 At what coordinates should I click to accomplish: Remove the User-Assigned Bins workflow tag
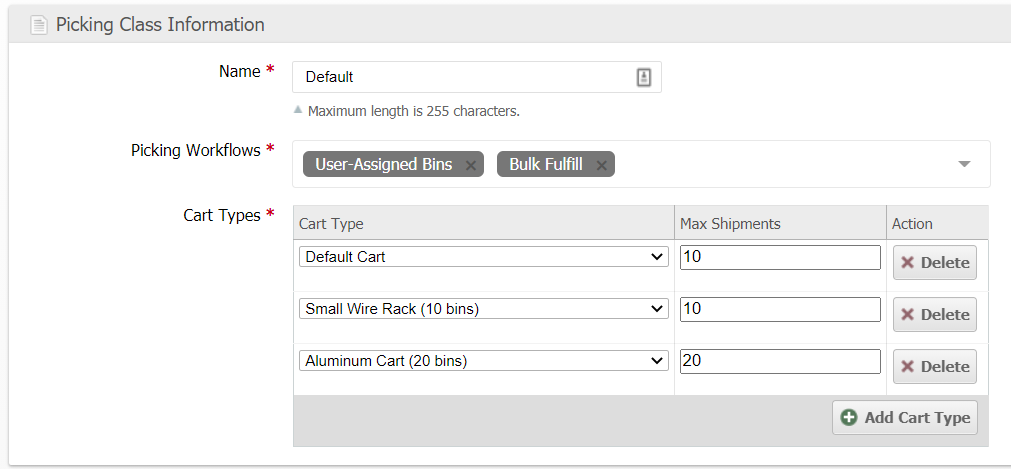(x=470, y=165)
